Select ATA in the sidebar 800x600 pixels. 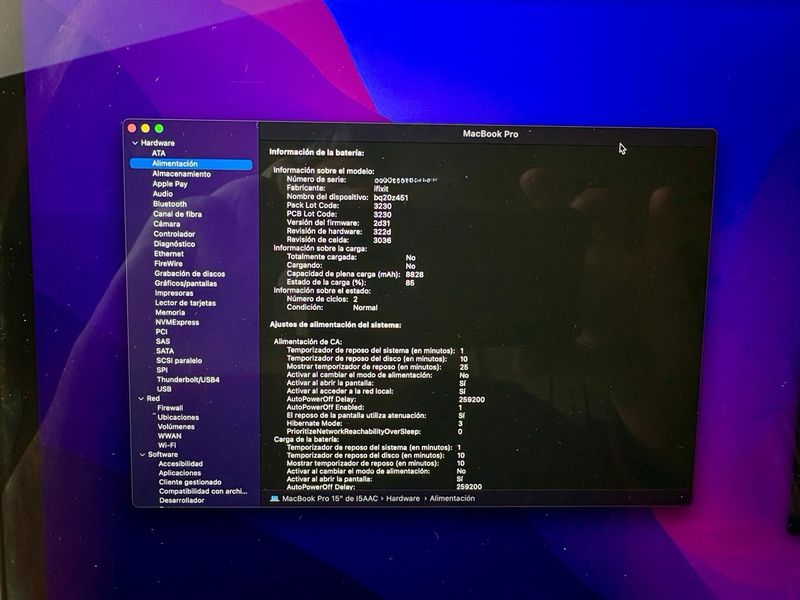(159, 153)
